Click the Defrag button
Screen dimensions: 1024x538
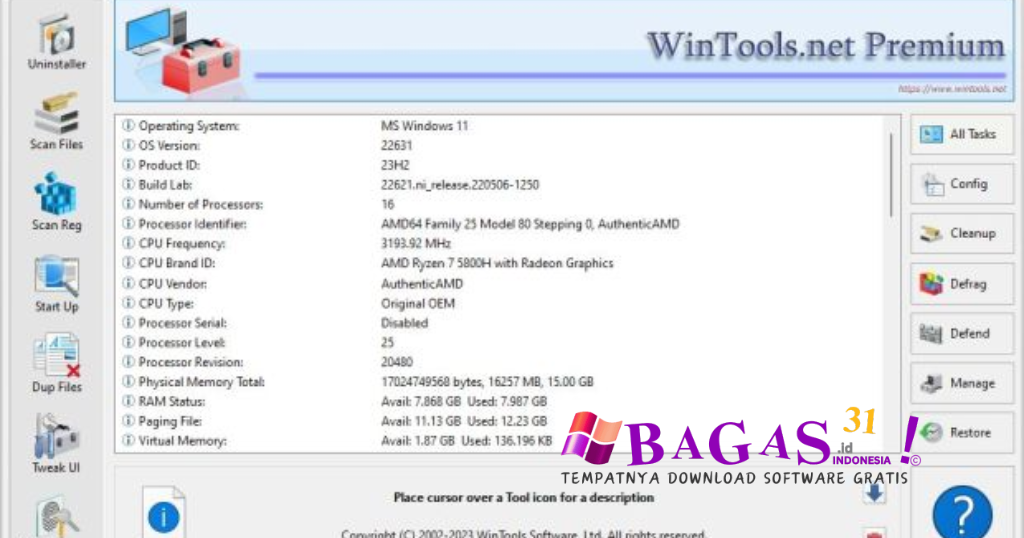(x=962, y=284)
